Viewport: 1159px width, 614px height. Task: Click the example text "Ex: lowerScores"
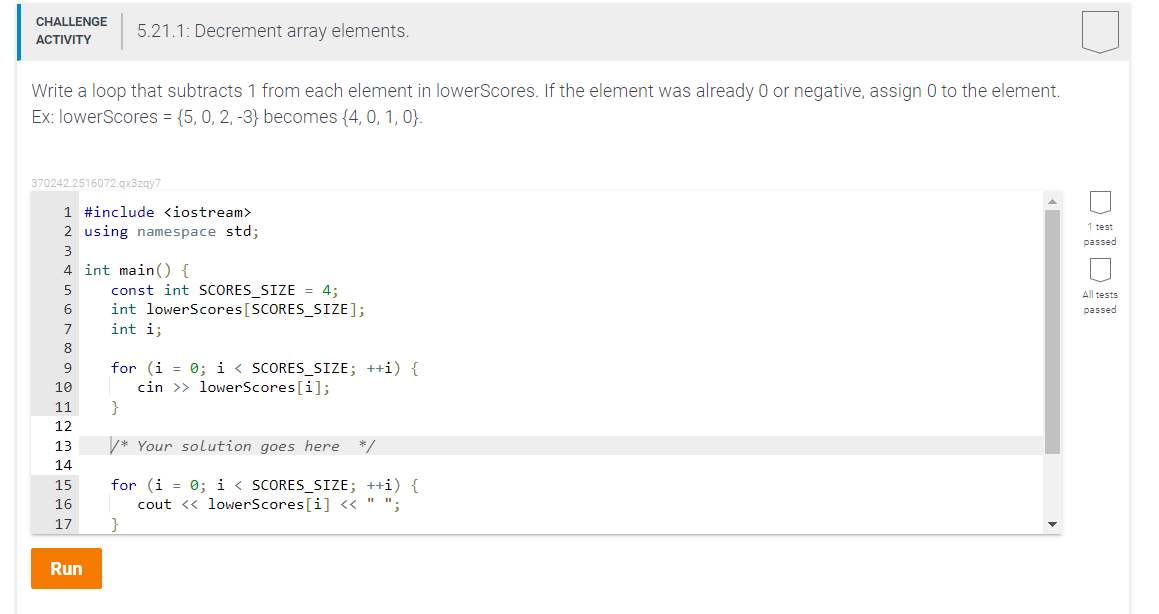pos(89,117)
